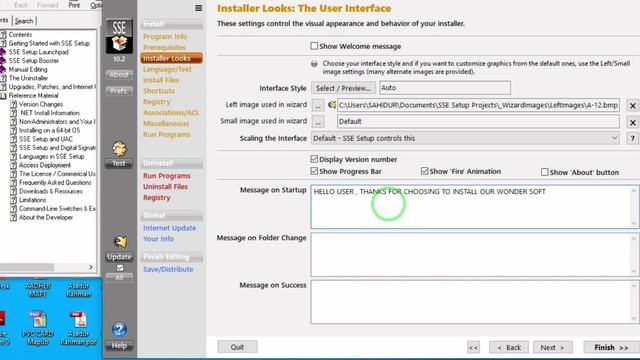Open Asadur Rahman pdf desktop icon
640x360 pixels.
(x=78, y=329)
